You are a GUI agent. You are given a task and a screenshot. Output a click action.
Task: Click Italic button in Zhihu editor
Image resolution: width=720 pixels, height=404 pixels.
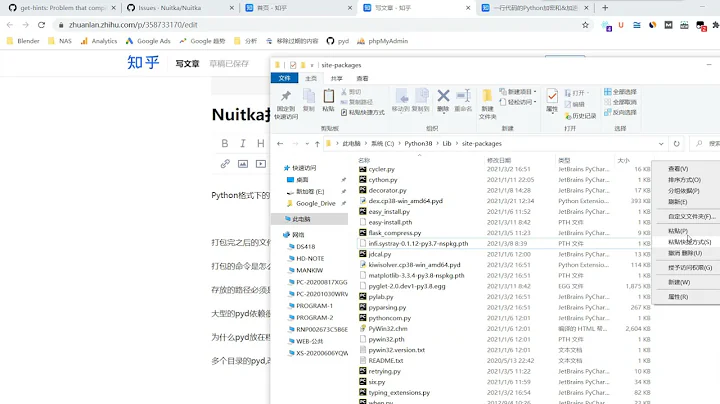[x=242, y=143]
